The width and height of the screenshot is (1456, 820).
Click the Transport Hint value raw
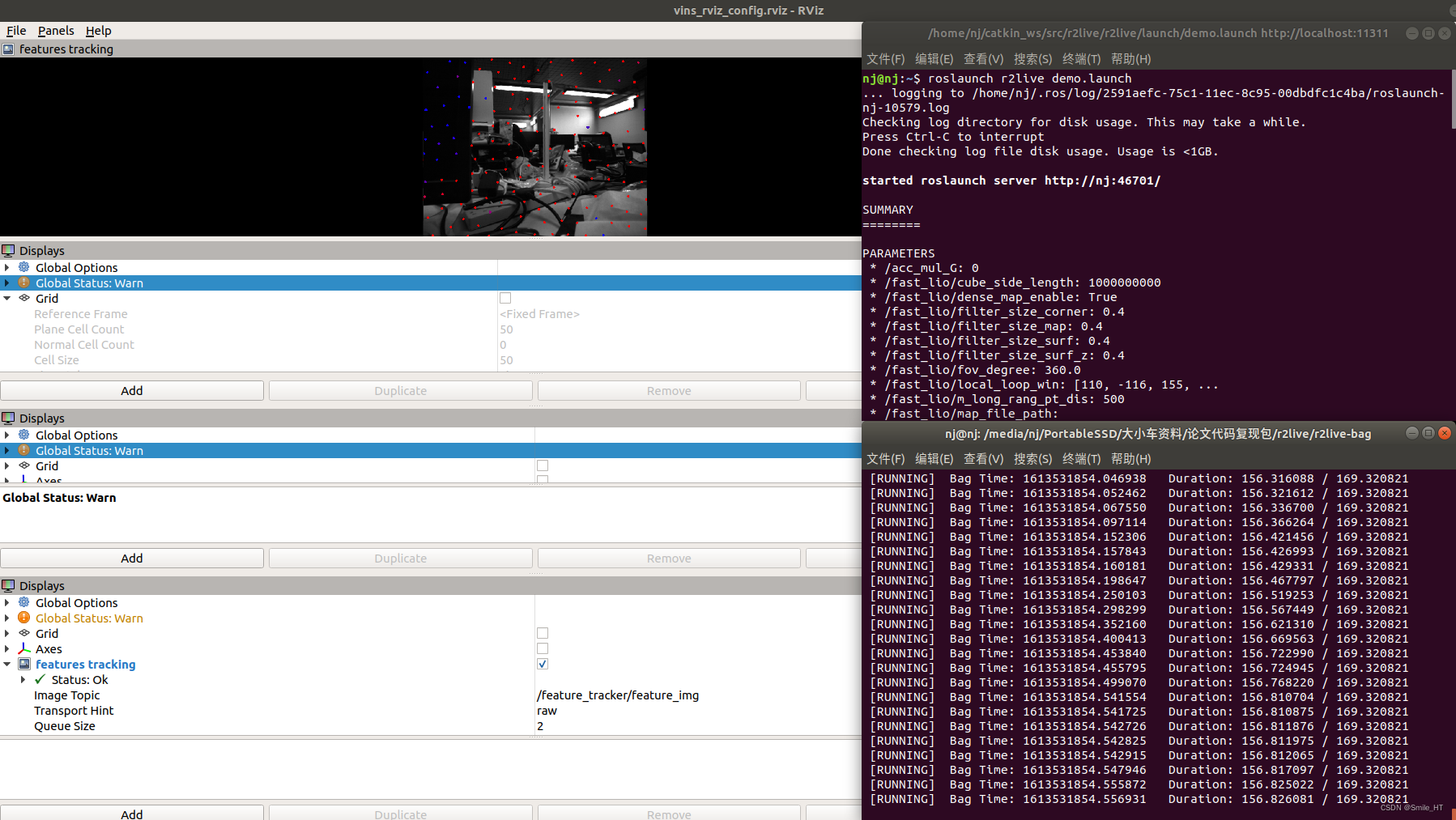coord(547,710)
